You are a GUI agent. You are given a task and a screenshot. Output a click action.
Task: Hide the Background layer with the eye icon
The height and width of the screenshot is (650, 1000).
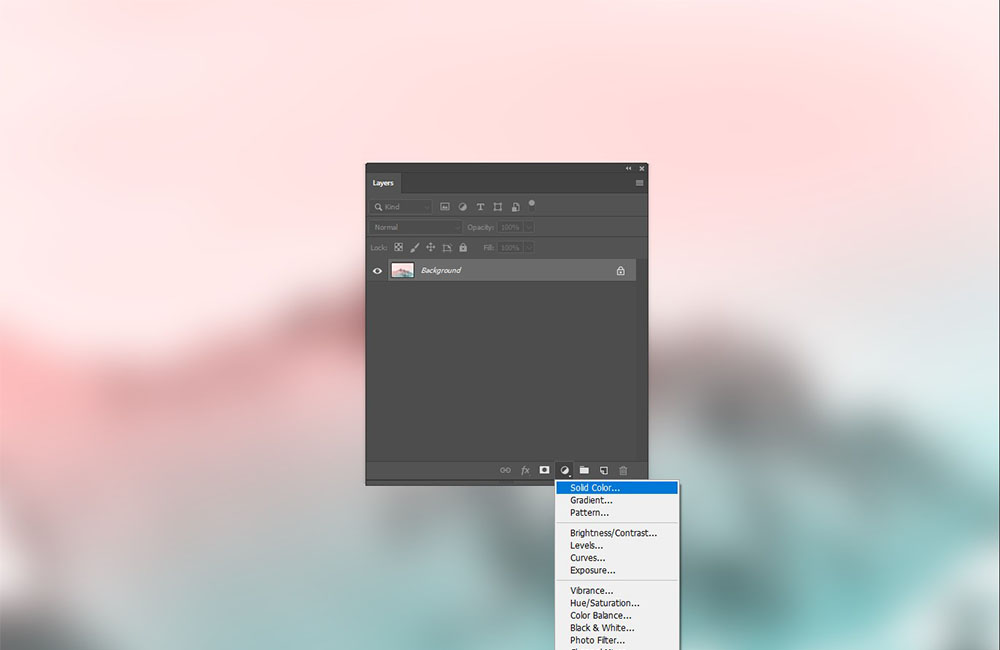[x=377, y=271]
